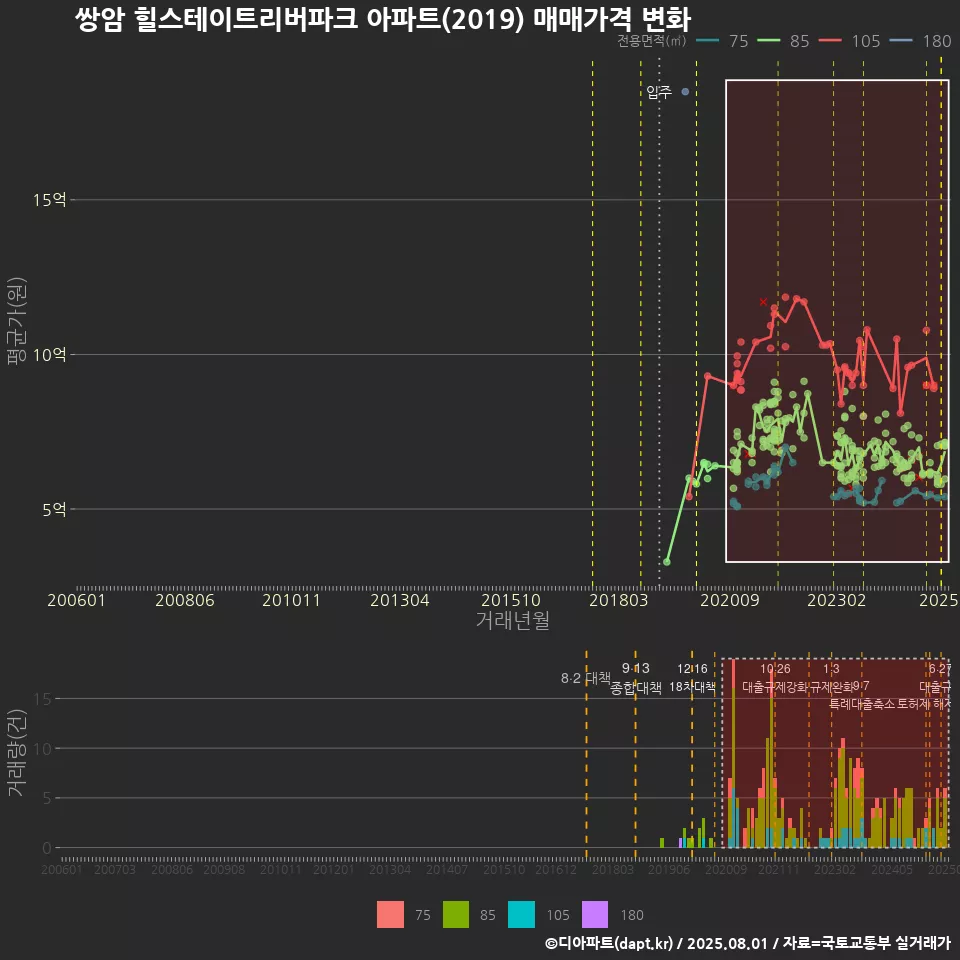The image size is (960, 960).
Task: Click the 8·2 대책 annotation
Action: point(586,678)
